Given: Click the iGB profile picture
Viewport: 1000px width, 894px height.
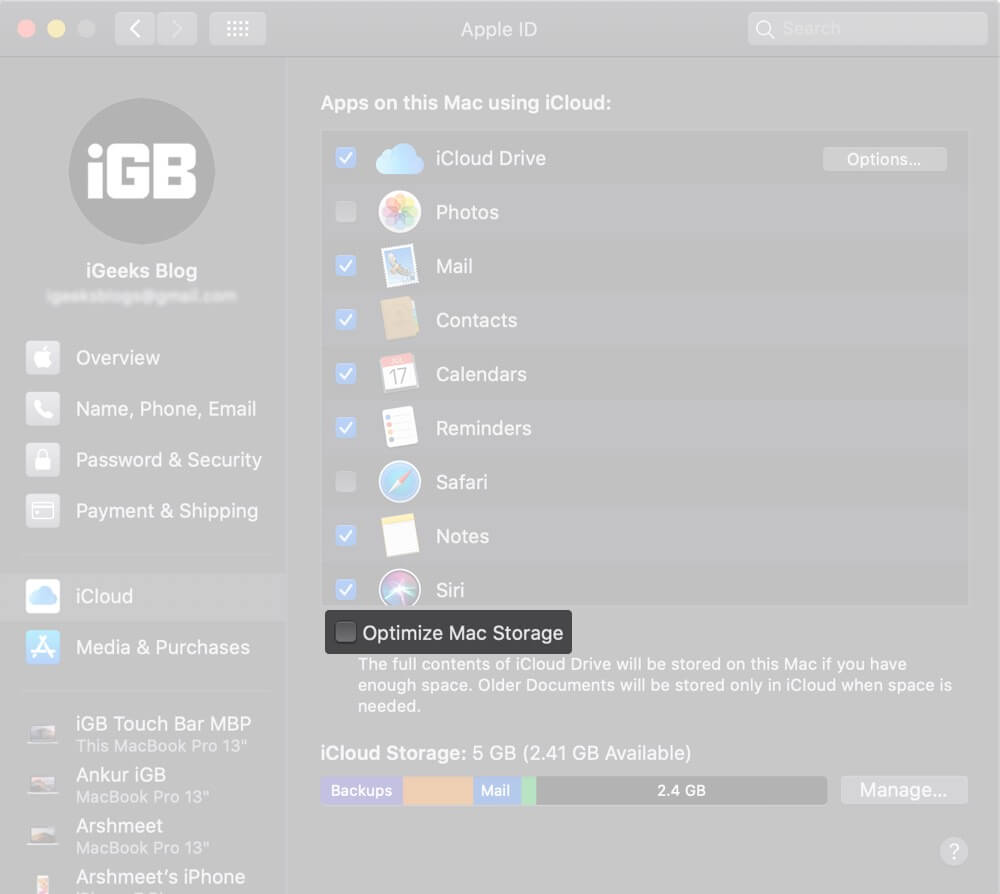Looking at the screenshot, I should 142,171.
